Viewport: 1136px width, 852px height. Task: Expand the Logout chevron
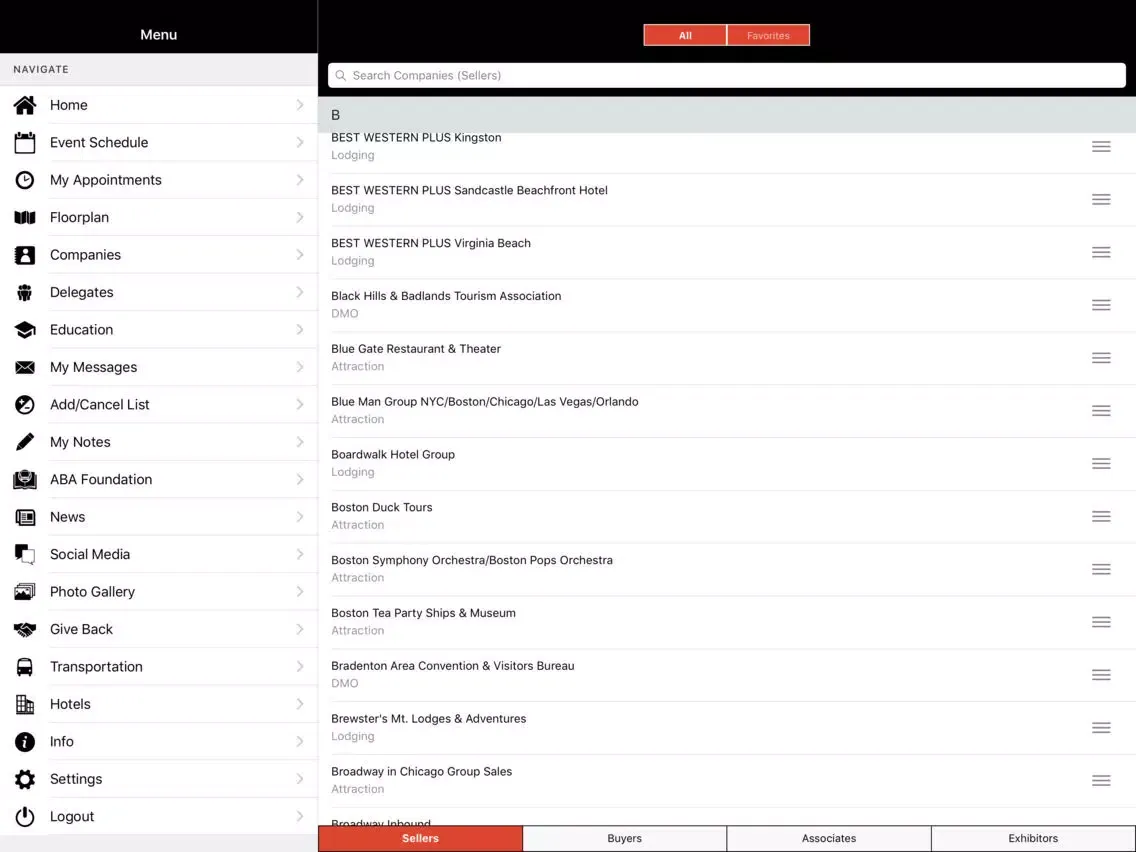click(300, 816)
